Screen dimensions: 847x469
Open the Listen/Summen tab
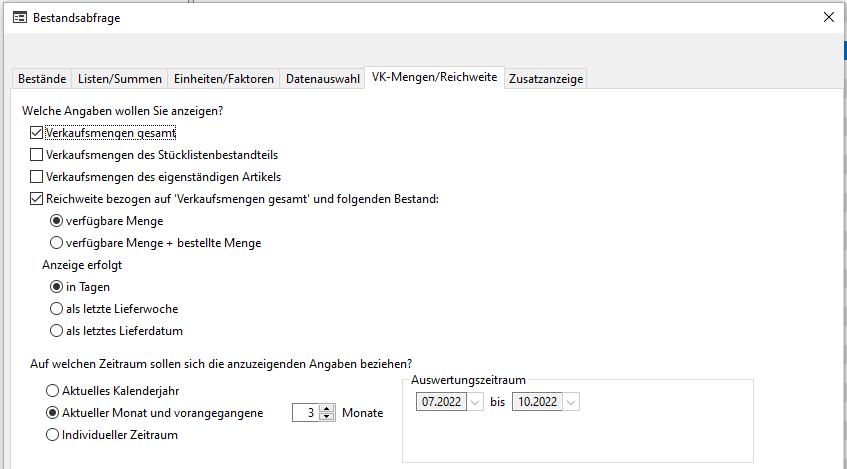pos(119,79)
